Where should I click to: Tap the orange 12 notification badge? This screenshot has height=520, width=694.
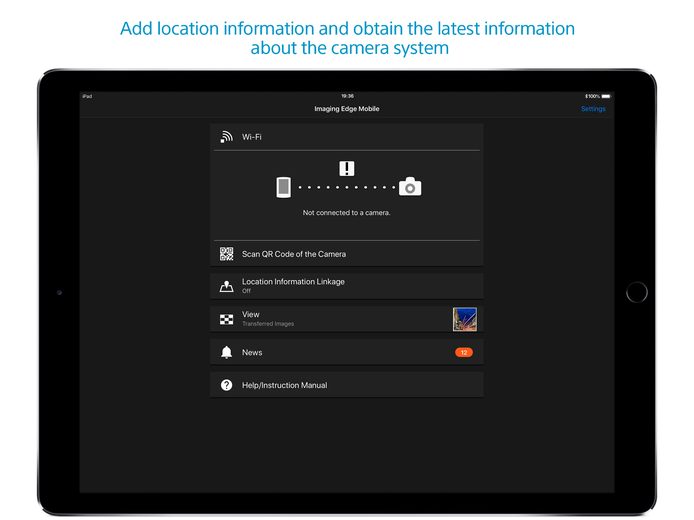[464, 352]
